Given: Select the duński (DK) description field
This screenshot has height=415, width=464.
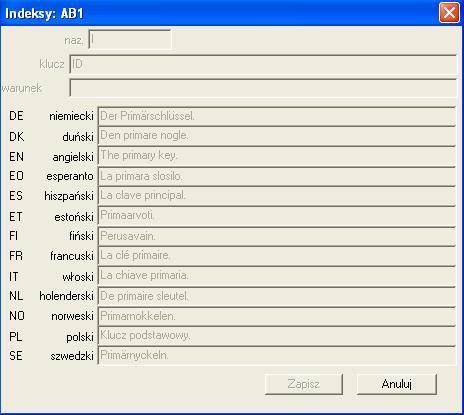Looking at the screenshot, I should [277, 136].
